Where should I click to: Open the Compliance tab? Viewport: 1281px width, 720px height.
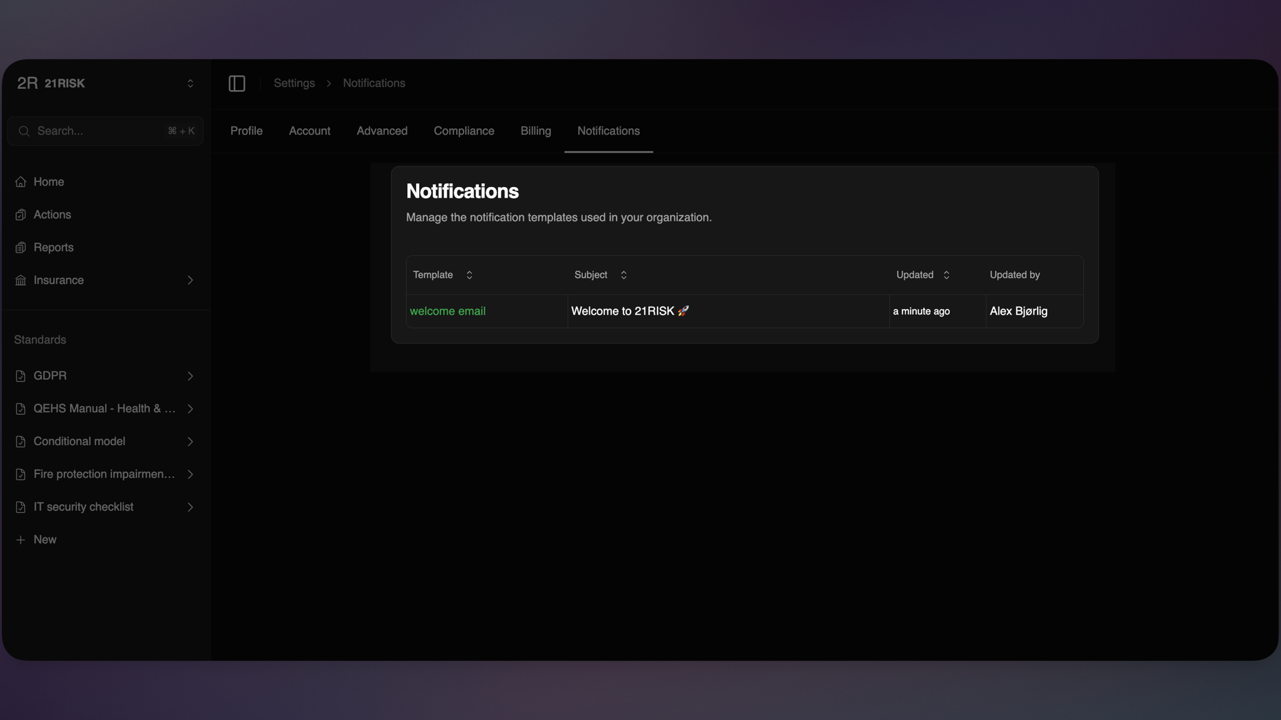463,130
